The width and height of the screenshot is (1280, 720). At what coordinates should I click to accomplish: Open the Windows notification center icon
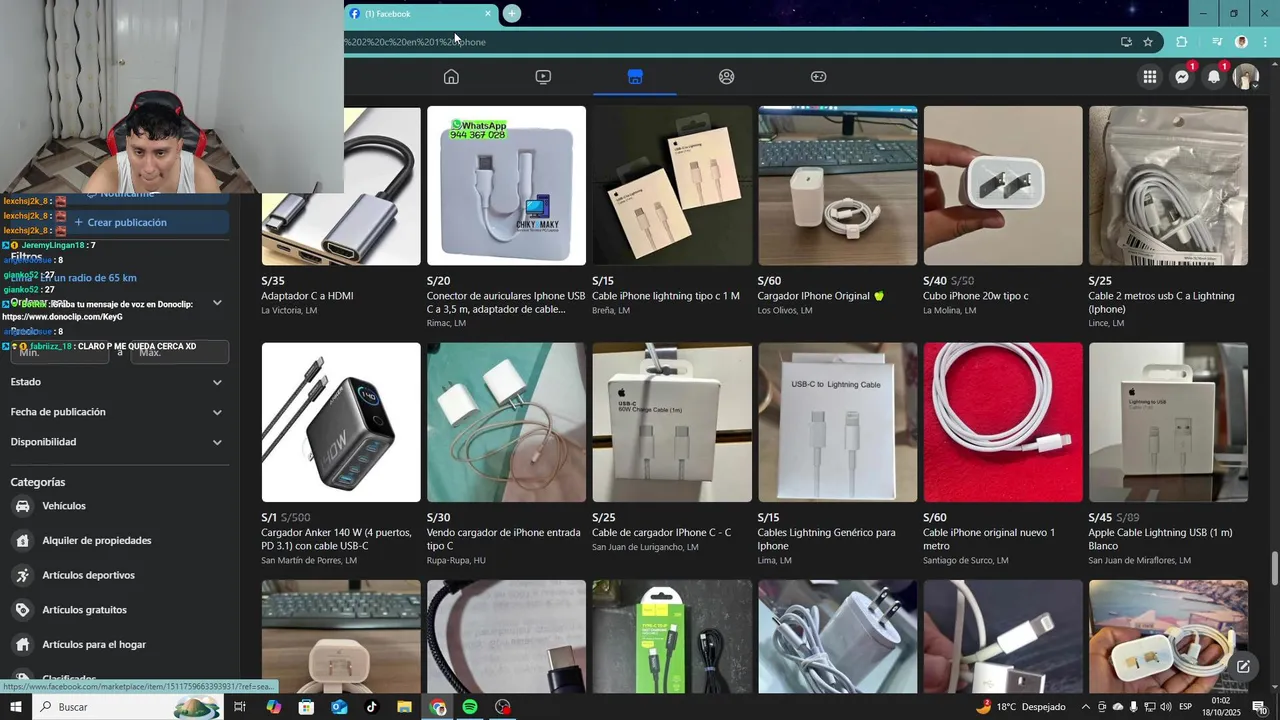pyautogui.click(x=1259, y=707)
